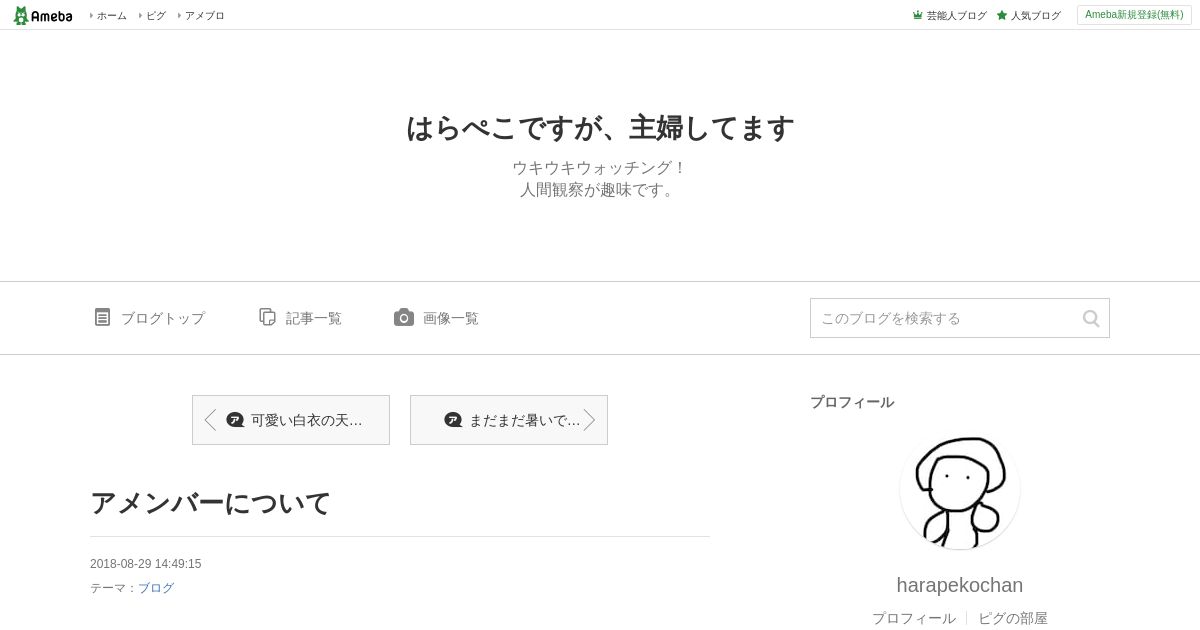Click the blog title はらぺこですが、主婦してます

tap(600, 128)
